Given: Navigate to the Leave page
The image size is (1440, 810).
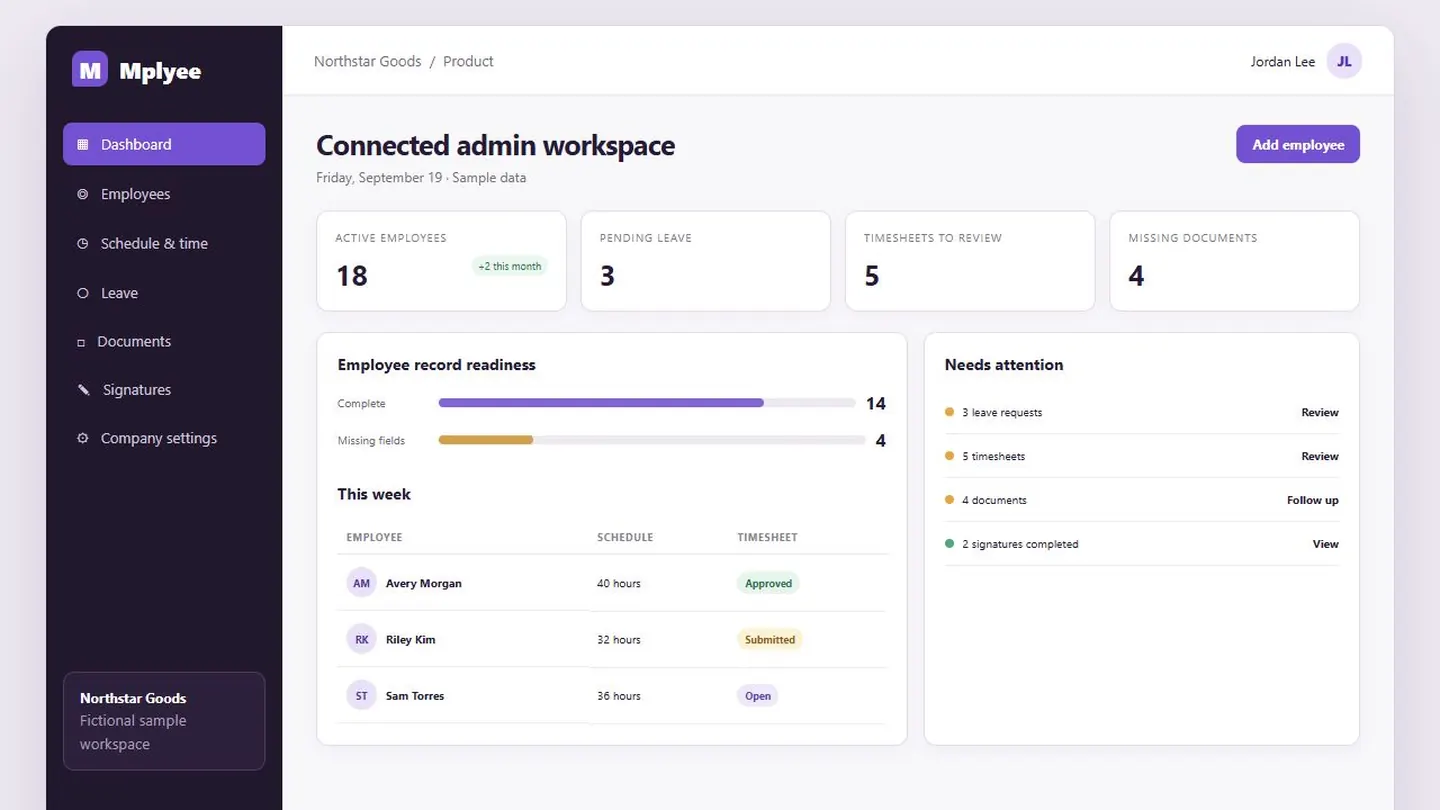Looking at the screenshot, I should pyautogui.click(x=119, y=293).
